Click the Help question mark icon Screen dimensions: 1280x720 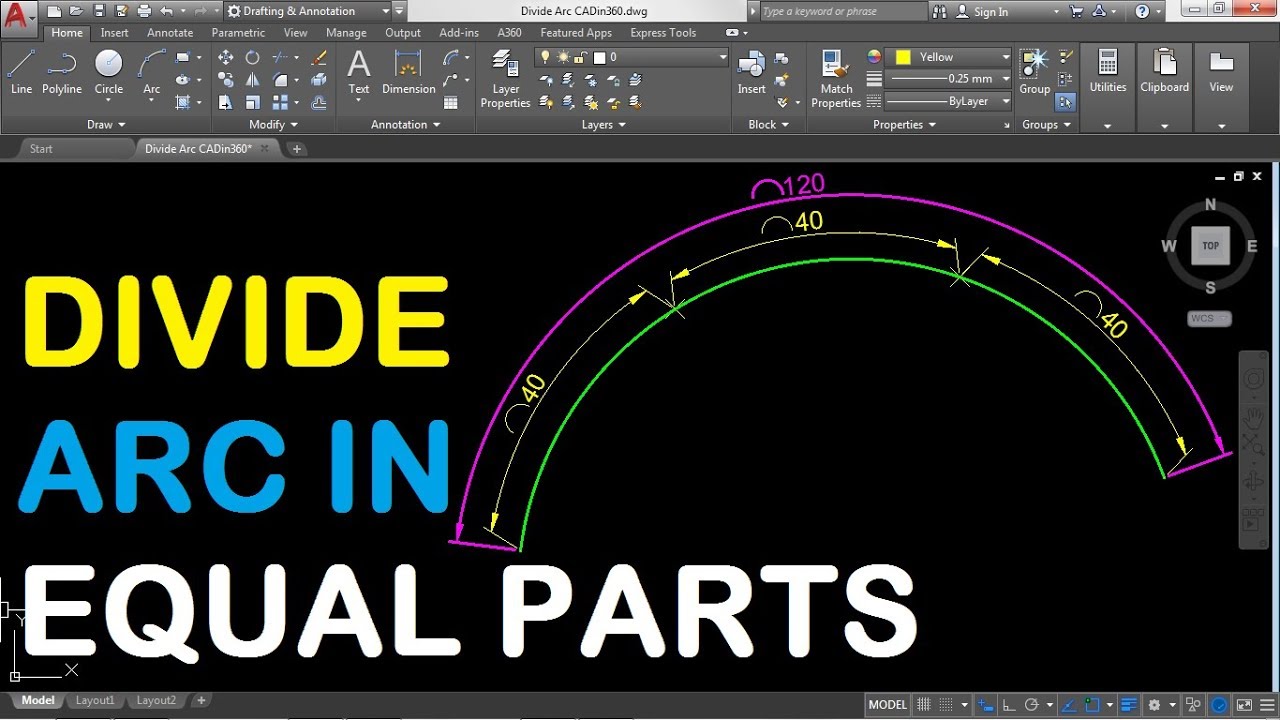(1142, 11)
